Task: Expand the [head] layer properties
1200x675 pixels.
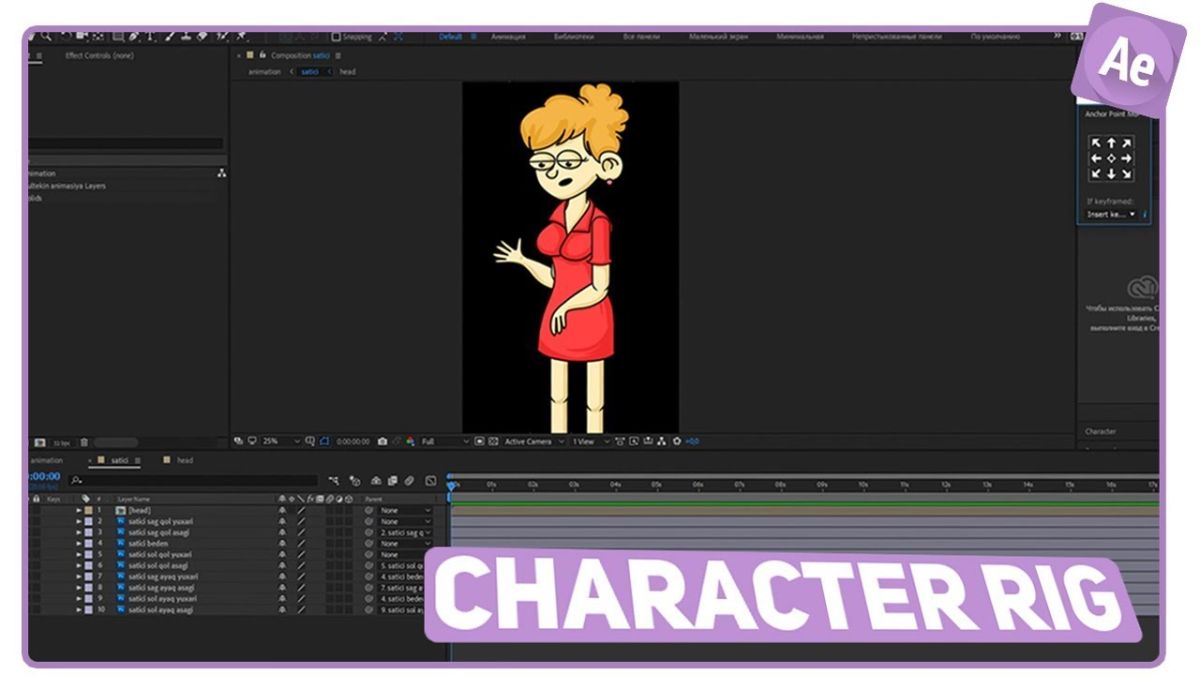Action: [79, 510]
